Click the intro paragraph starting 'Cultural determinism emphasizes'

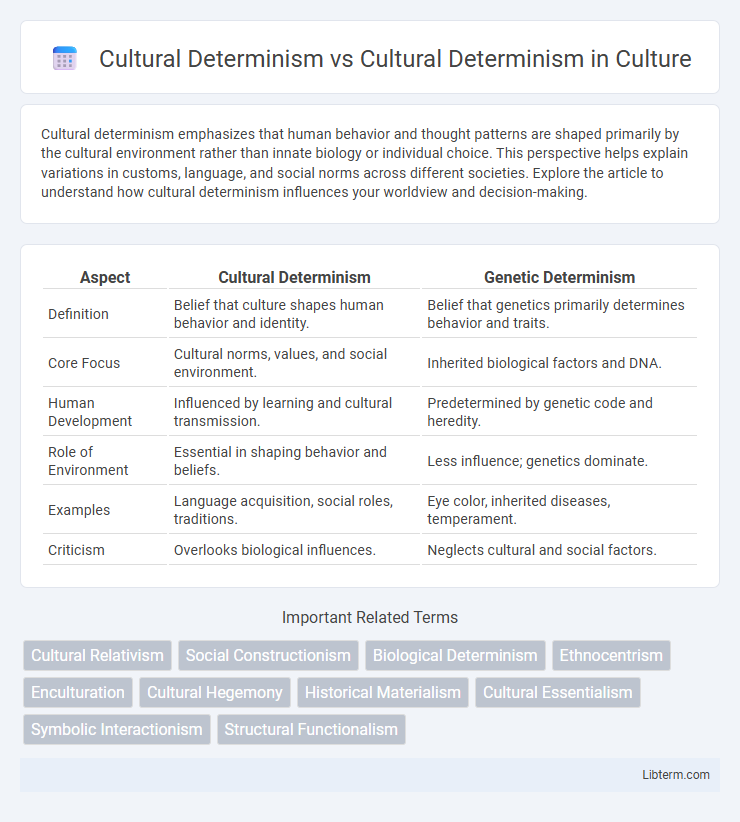(x=365, y=163)
